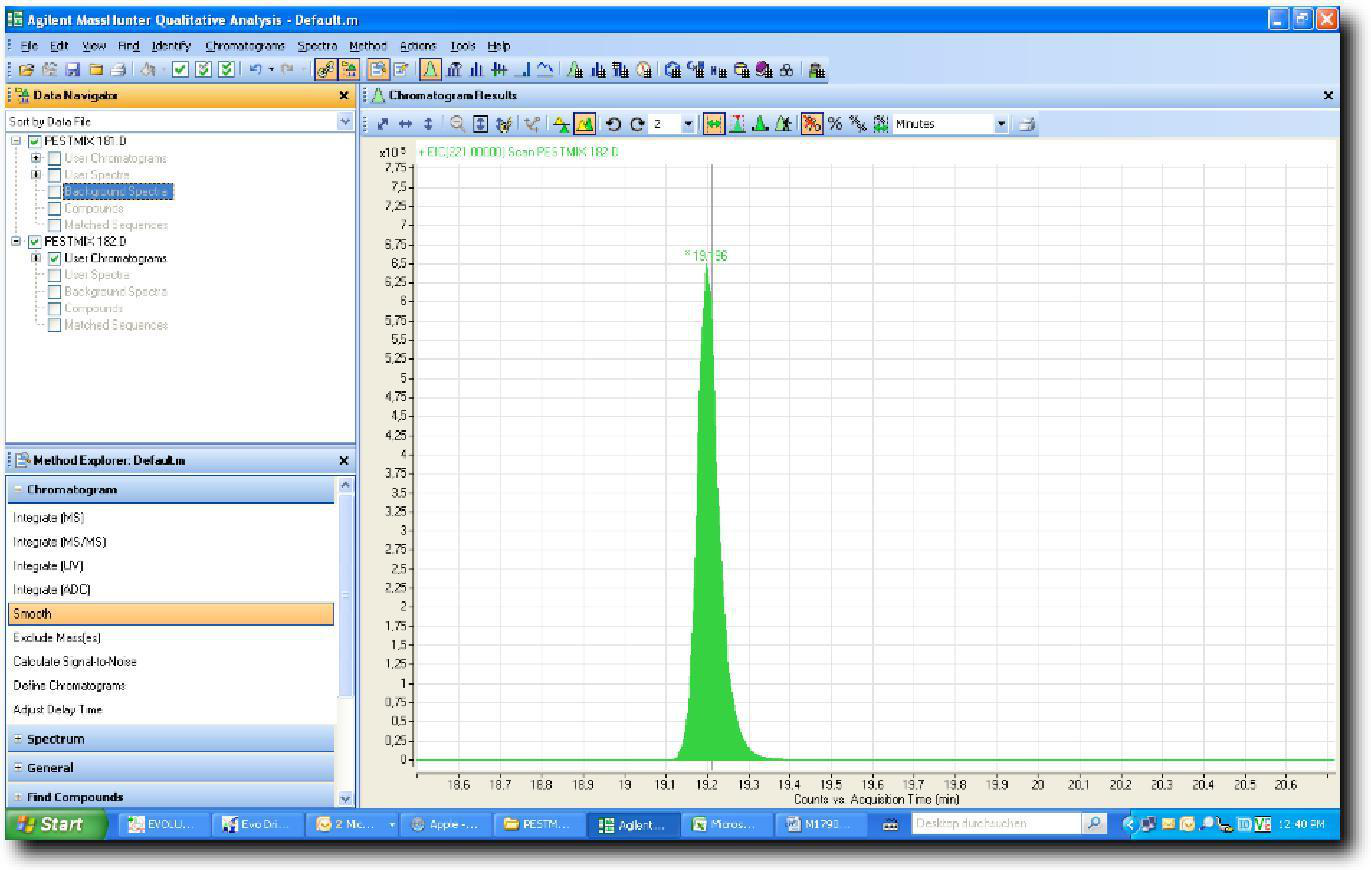Check User Spectra box under PESTMIX 182 D
The image size is (1371, 870).
[54, 275]
